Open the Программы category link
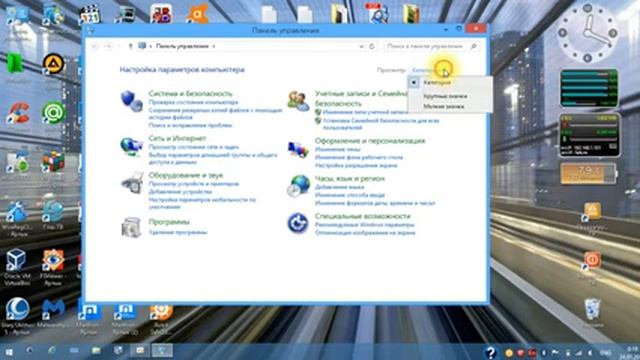 (x=169, y=222)
